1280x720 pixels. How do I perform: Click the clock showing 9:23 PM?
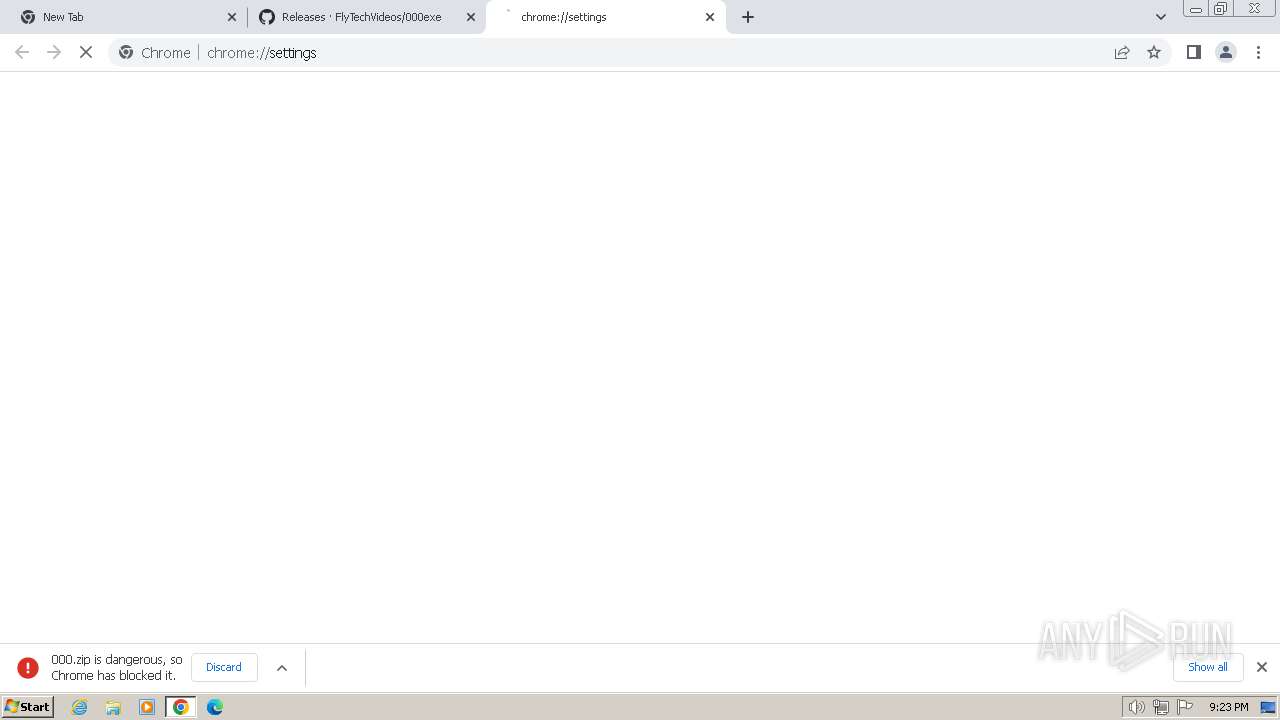tap(1228, 707)
